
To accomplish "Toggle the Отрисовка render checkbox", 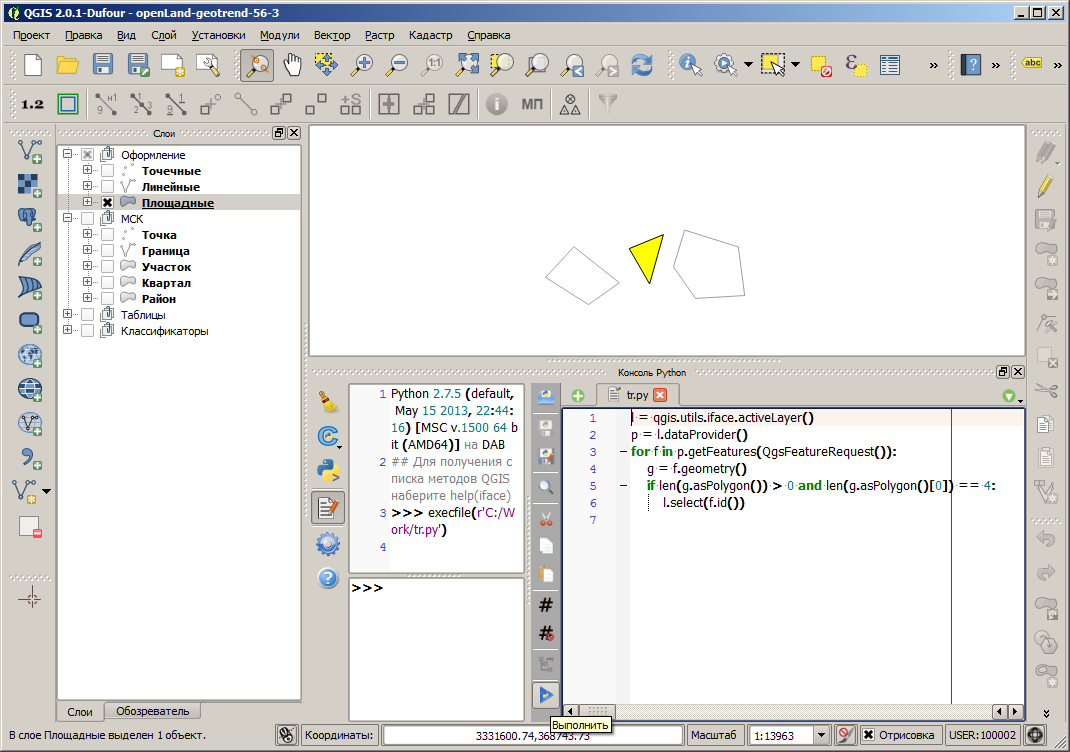I will tap(868, 736).
